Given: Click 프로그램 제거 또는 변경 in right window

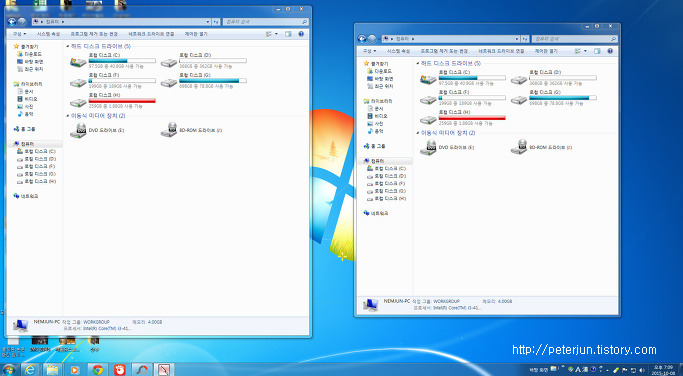Looking at the screenshot, I should tap(444, 51).
